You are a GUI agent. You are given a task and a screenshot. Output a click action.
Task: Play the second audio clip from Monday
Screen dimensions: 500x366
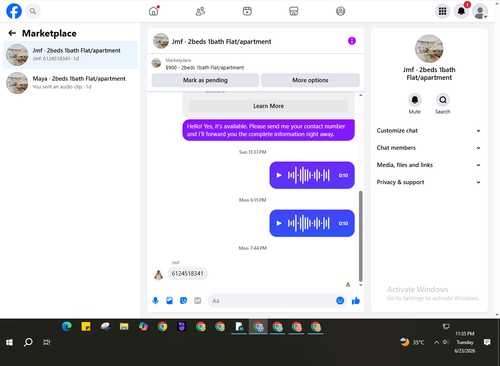(x=279, y=223)
